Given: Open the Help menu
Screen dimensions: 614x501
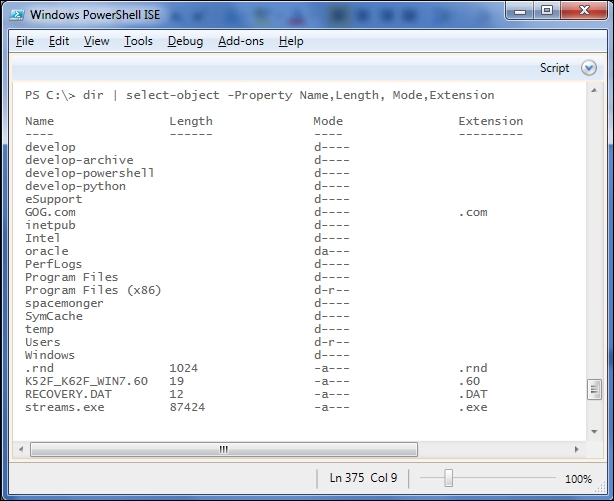Looking at the screenshot, I should tap(291, 41).
